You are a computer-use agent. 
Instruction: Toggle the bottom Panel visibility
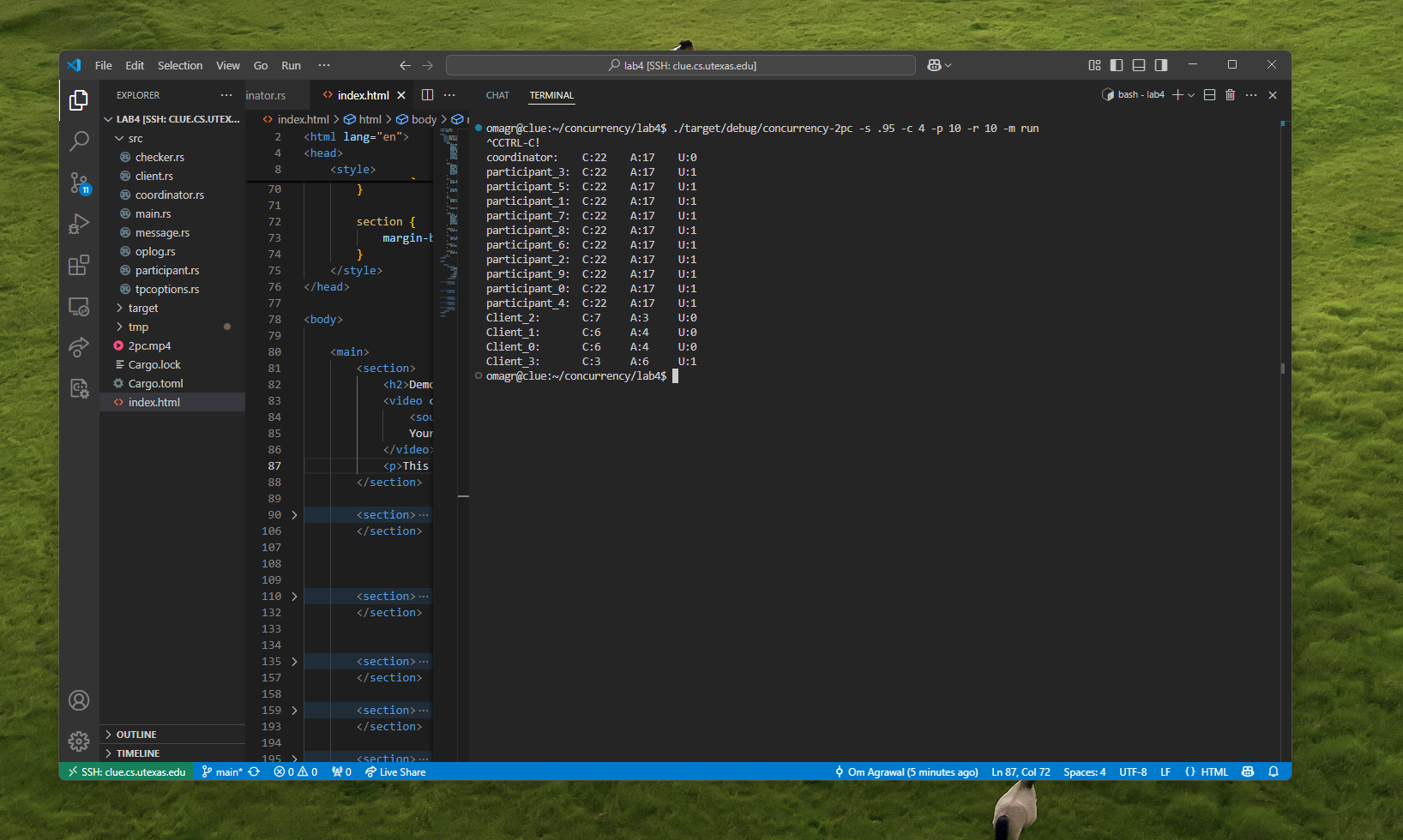(1139, 65)
